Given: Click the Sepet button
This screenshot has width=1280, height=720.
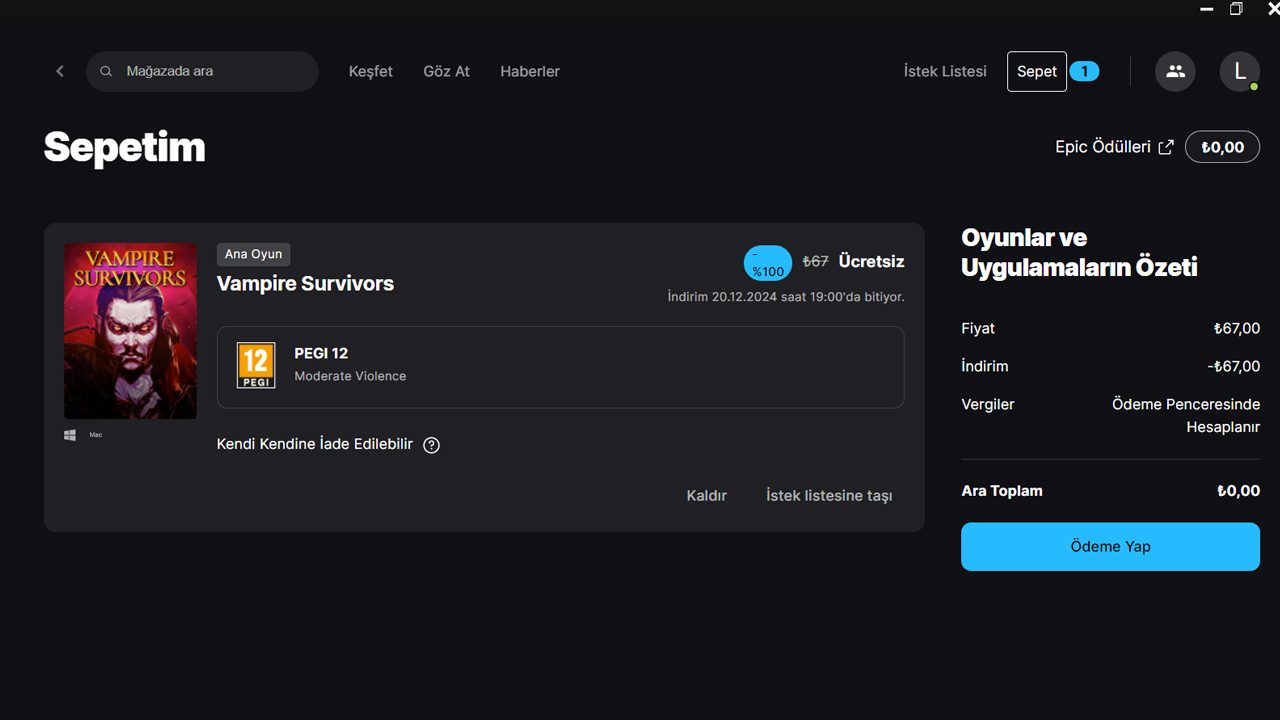Looking at the screenshot, I should point(1037,72).
